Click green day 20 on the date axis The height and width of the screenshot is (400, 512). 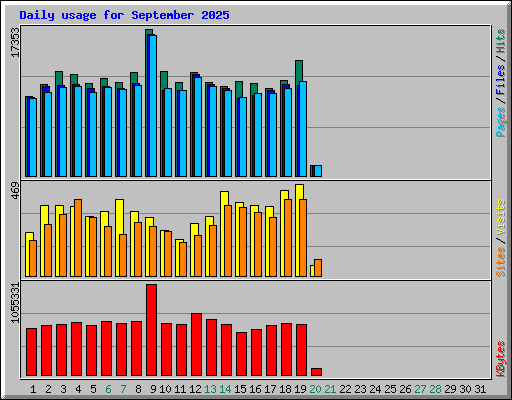tap(315, 389)
